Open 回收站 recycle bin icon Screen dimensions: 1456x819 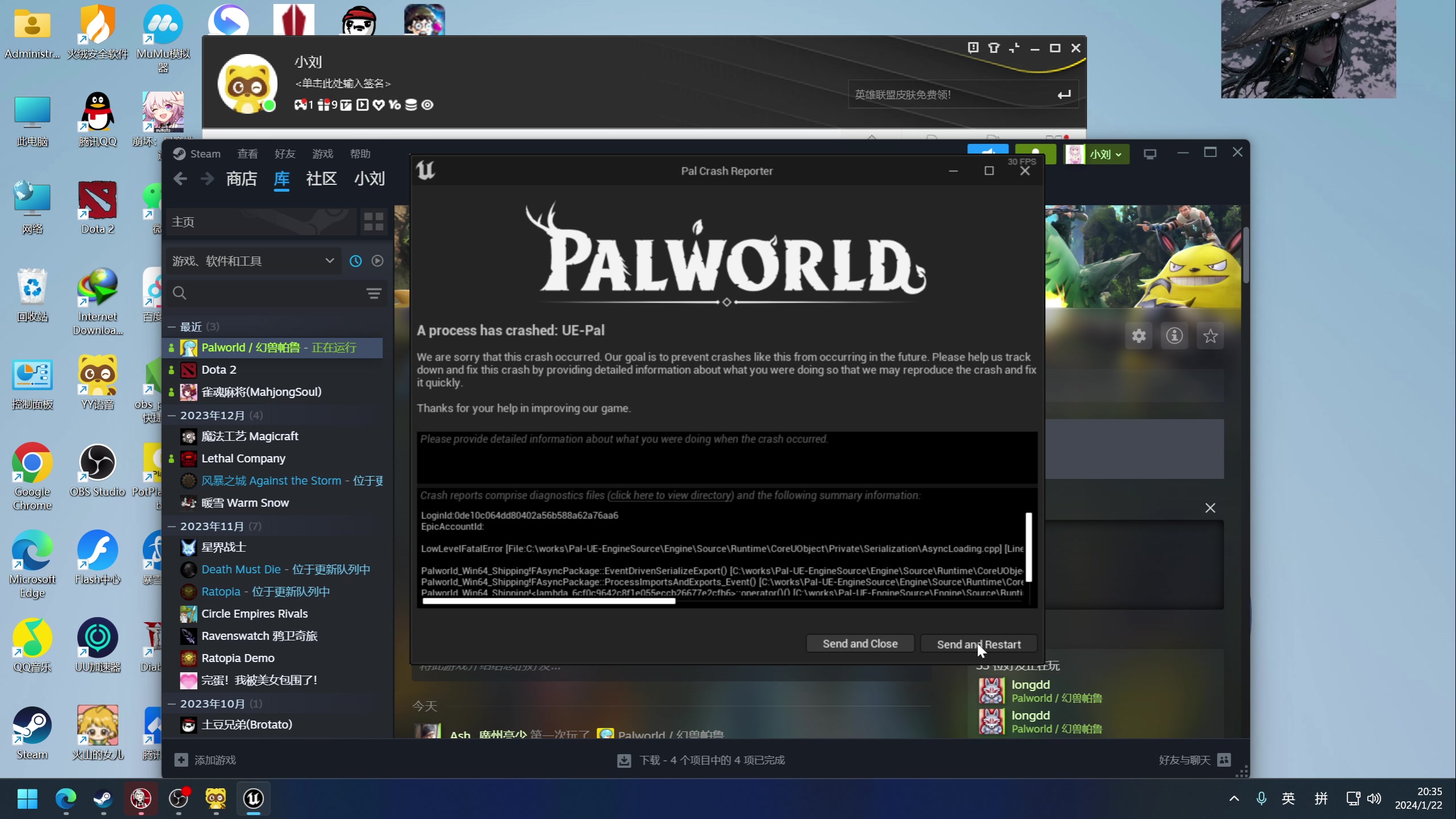32,296
